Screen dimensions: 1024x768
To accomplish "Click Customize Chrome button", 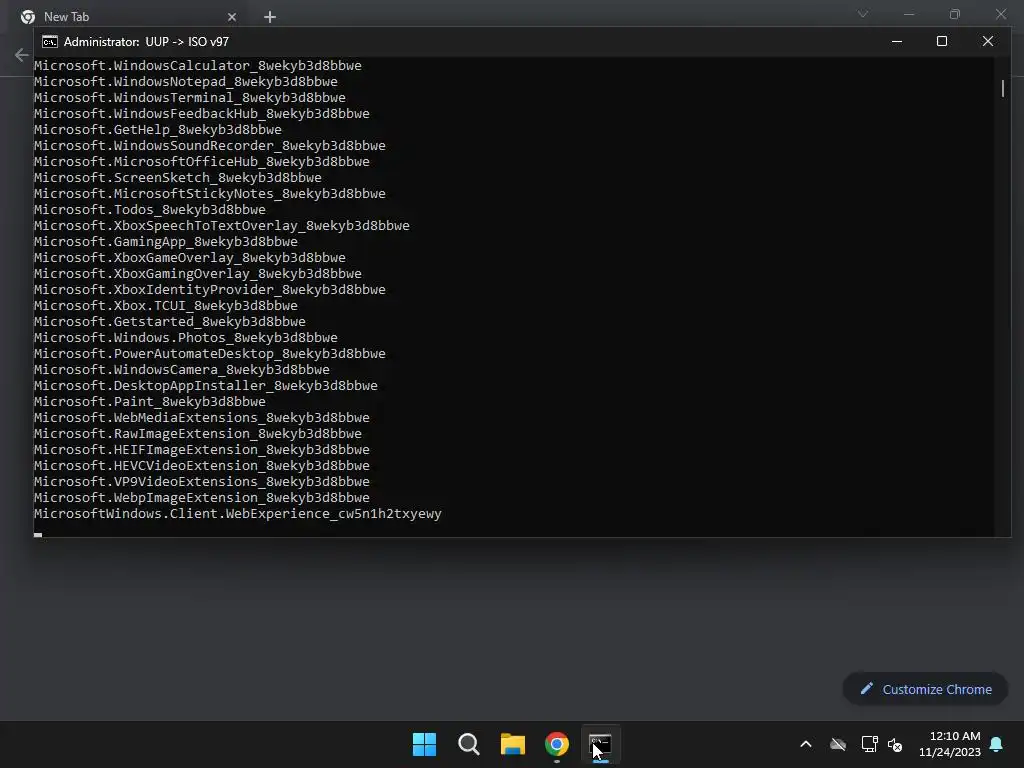I will 925,689.
